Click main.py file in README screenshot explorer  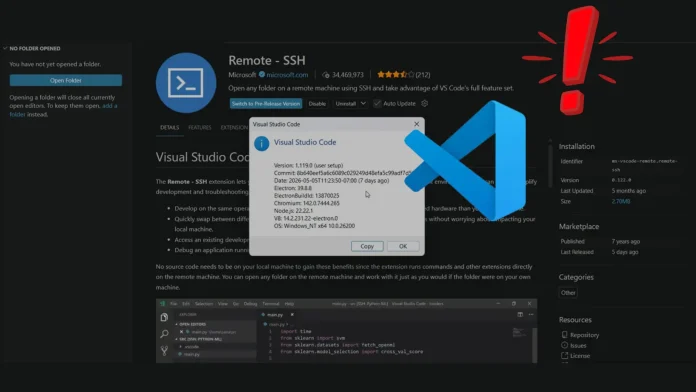(x=191, y=354)
